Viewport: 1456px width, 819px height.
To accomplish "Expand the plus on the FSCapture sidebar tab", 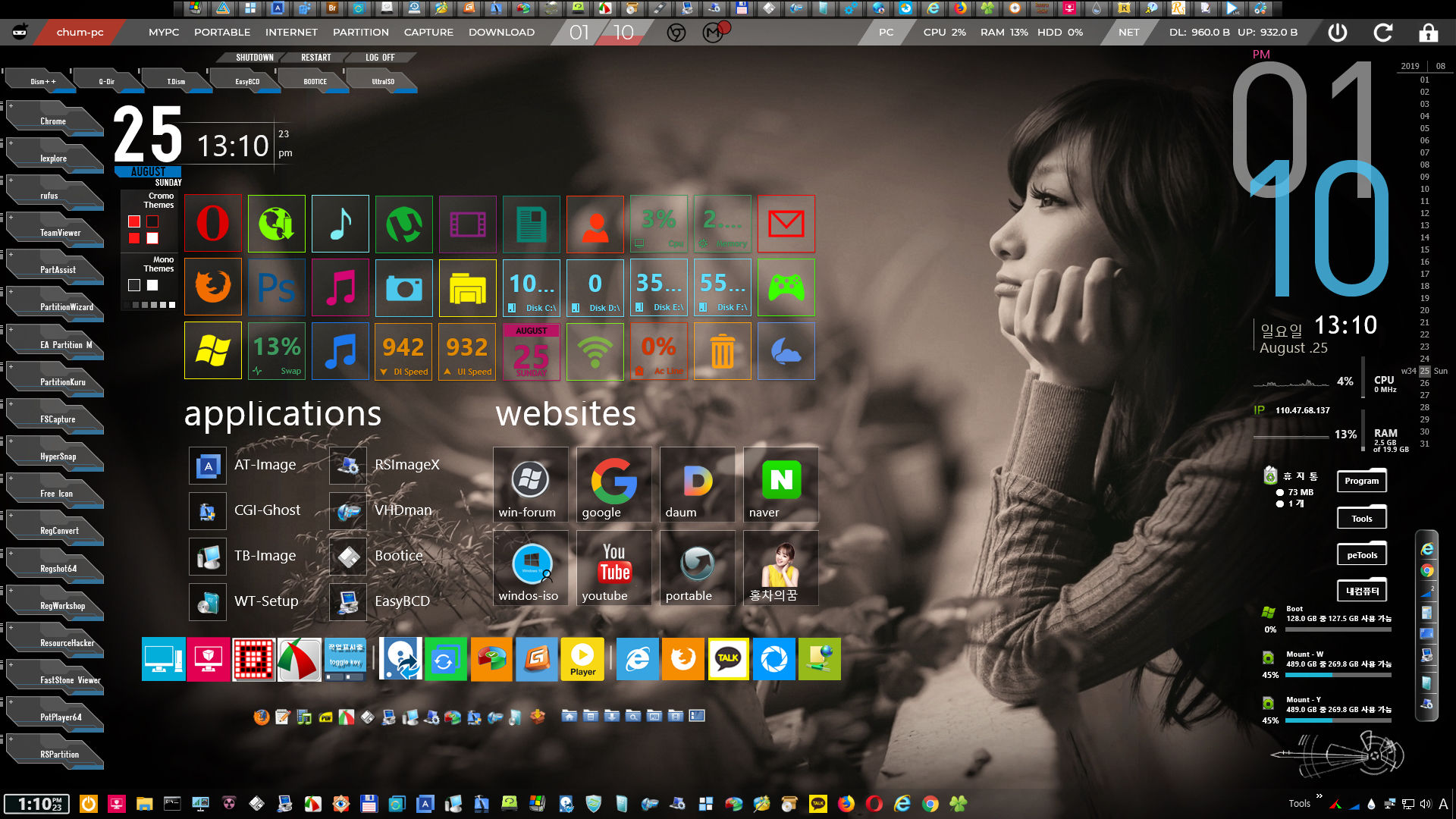I will pos(11,403).
